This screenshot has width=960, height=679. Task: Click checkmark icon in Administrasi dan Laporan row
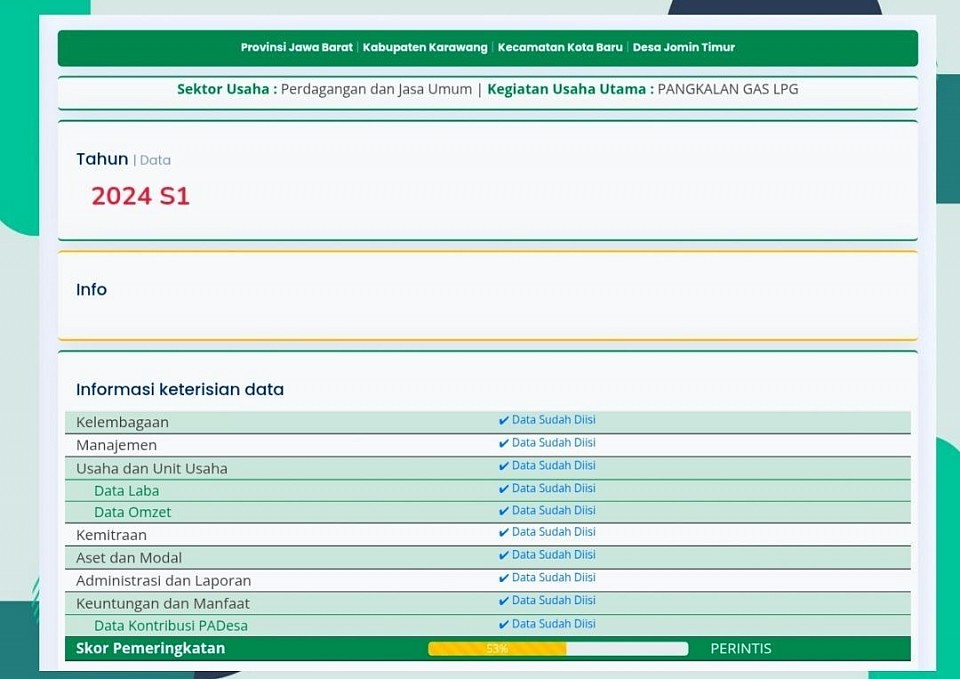pos(504,578)
